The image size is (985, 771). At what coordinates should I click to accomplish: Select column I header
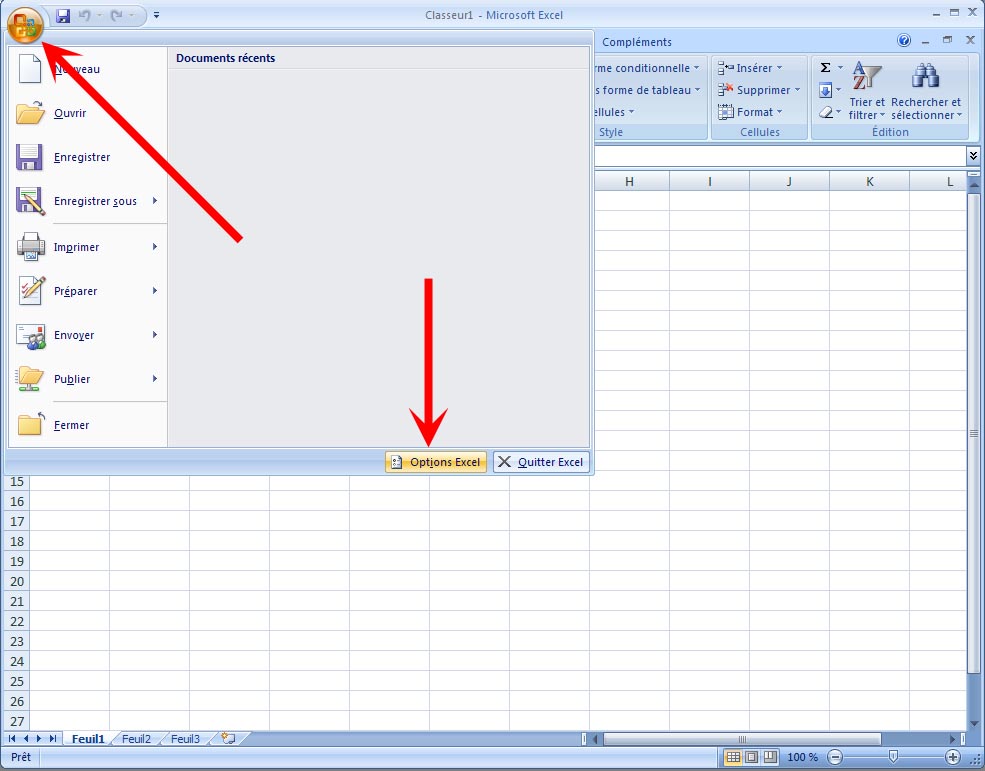click(709, 182)
